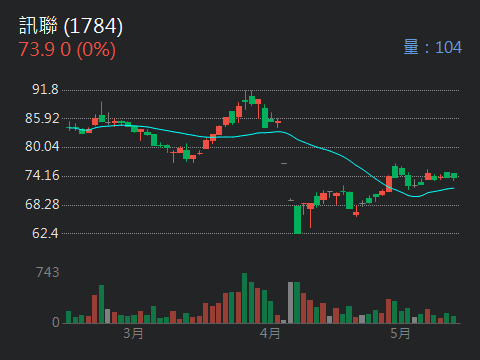Click the 0 volume axis label

click(56, 322)
